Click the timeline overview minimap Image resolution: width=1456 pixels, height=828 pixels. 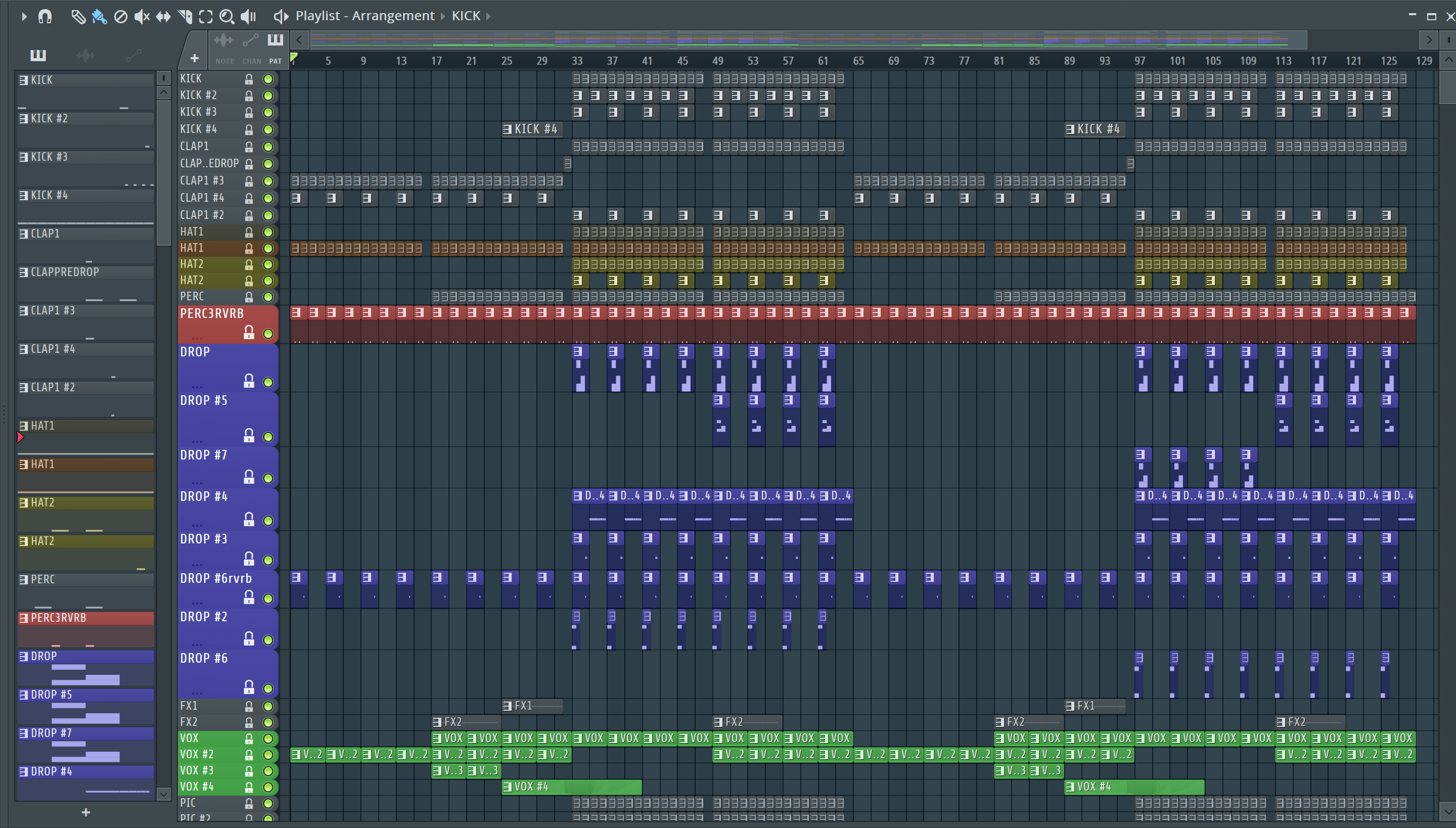pos(808,40)
